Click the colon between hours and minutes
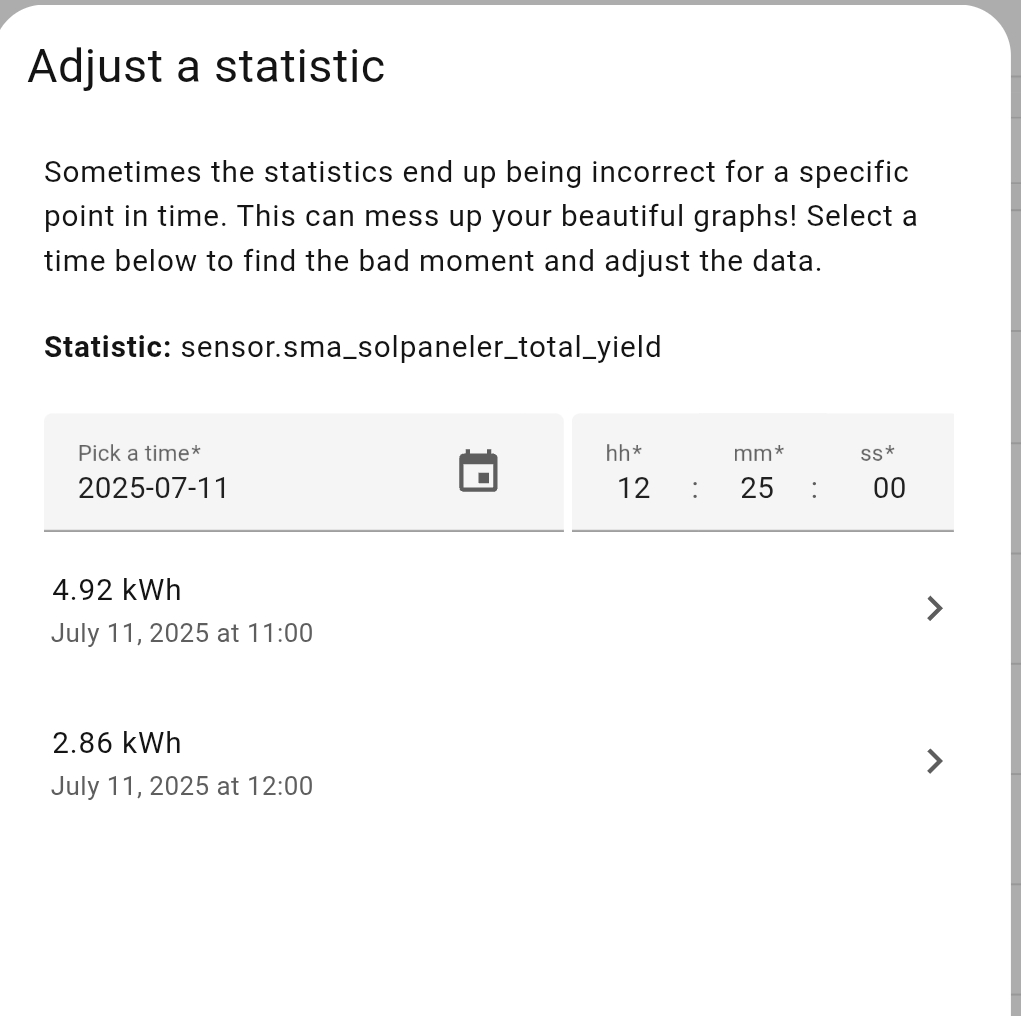Screen dimensions: 1021x1016 695,488
